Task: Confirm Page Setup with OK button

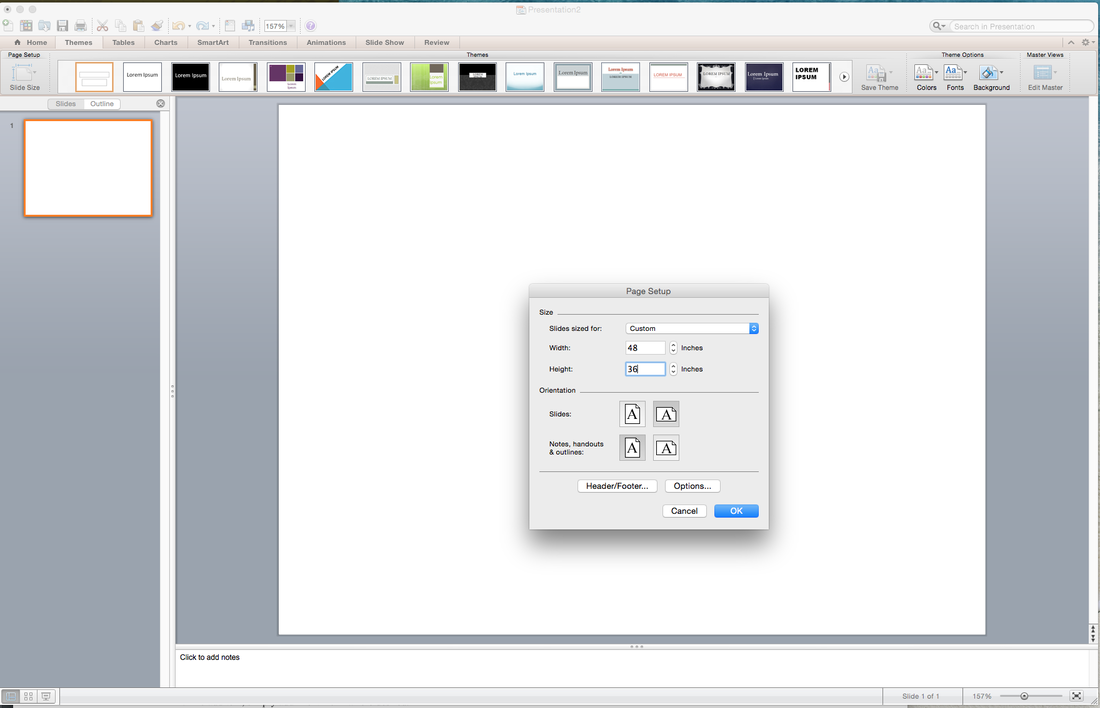Action: [736, 511]
